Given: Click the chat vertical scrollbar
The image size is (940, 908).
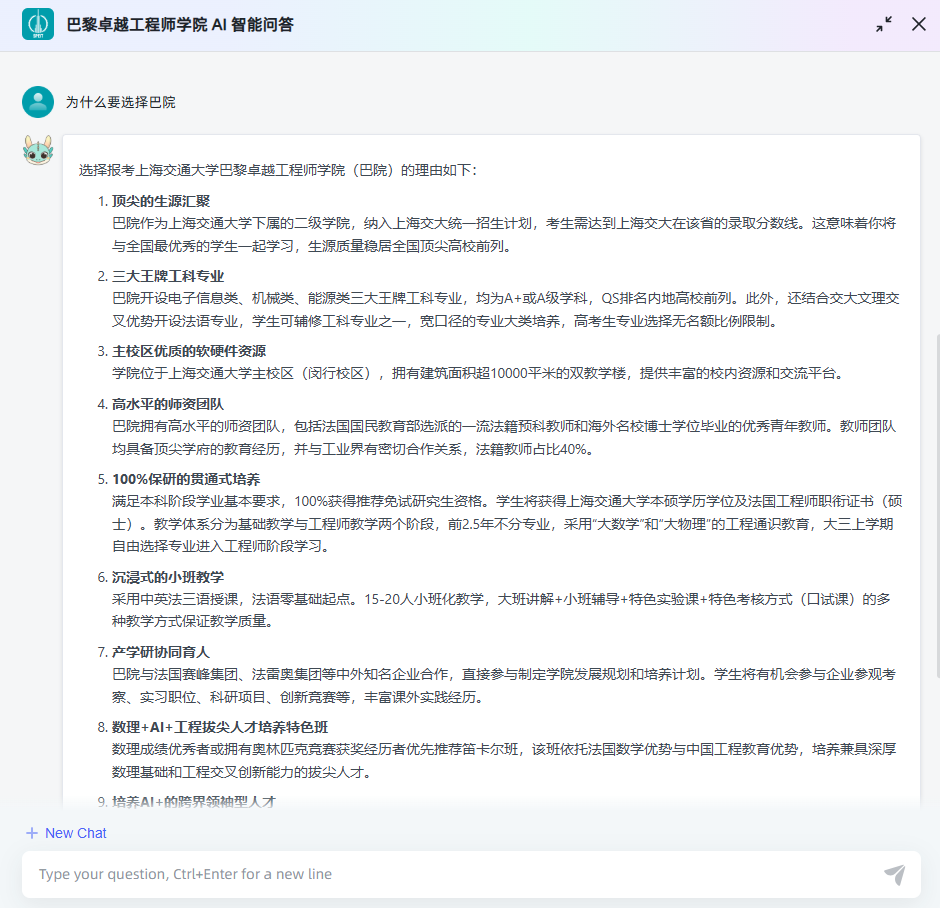Looking at the screenshot, I should pyautogui.click(x=937, y=506).
